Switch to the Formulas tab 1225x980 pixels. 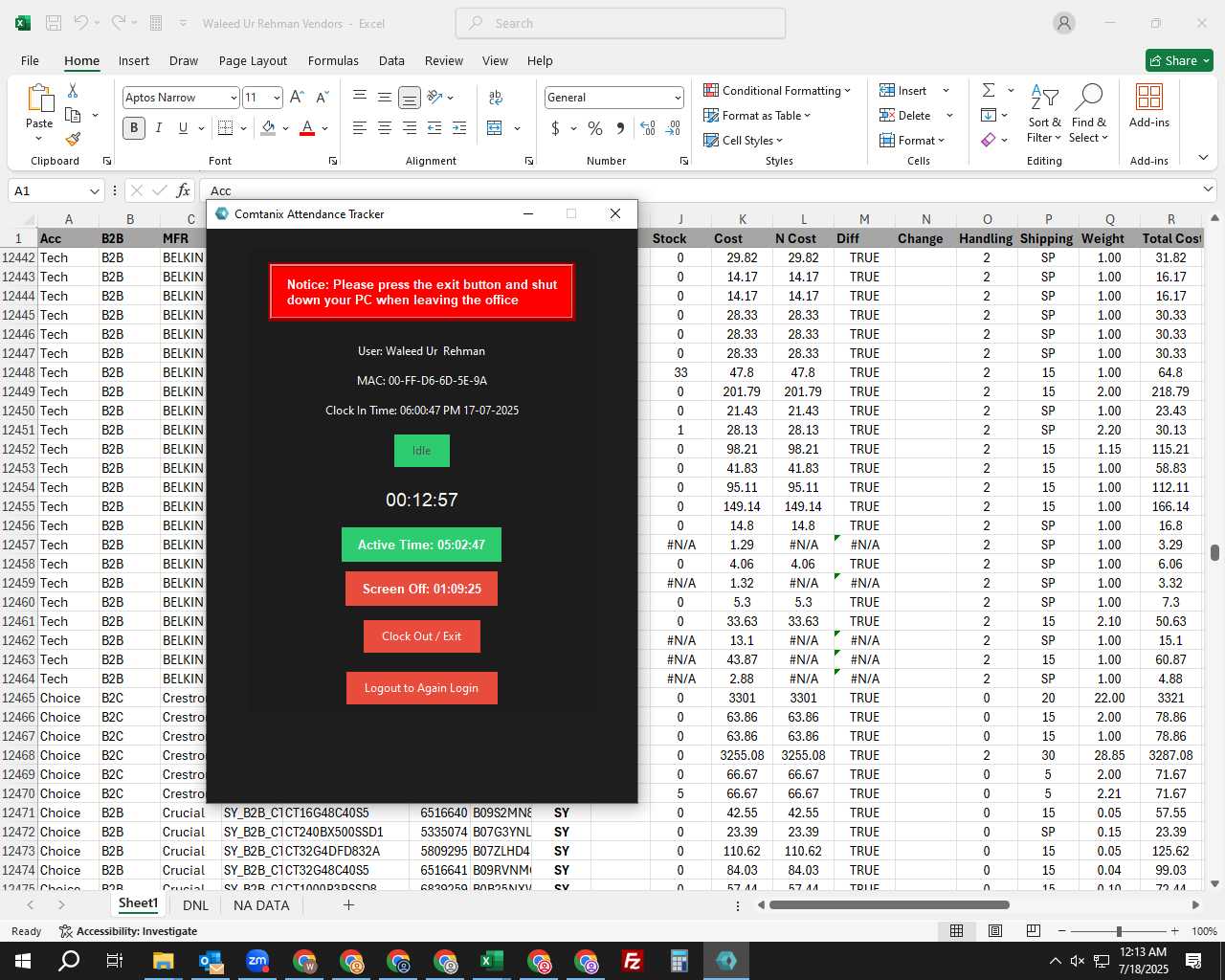[333, 60]
